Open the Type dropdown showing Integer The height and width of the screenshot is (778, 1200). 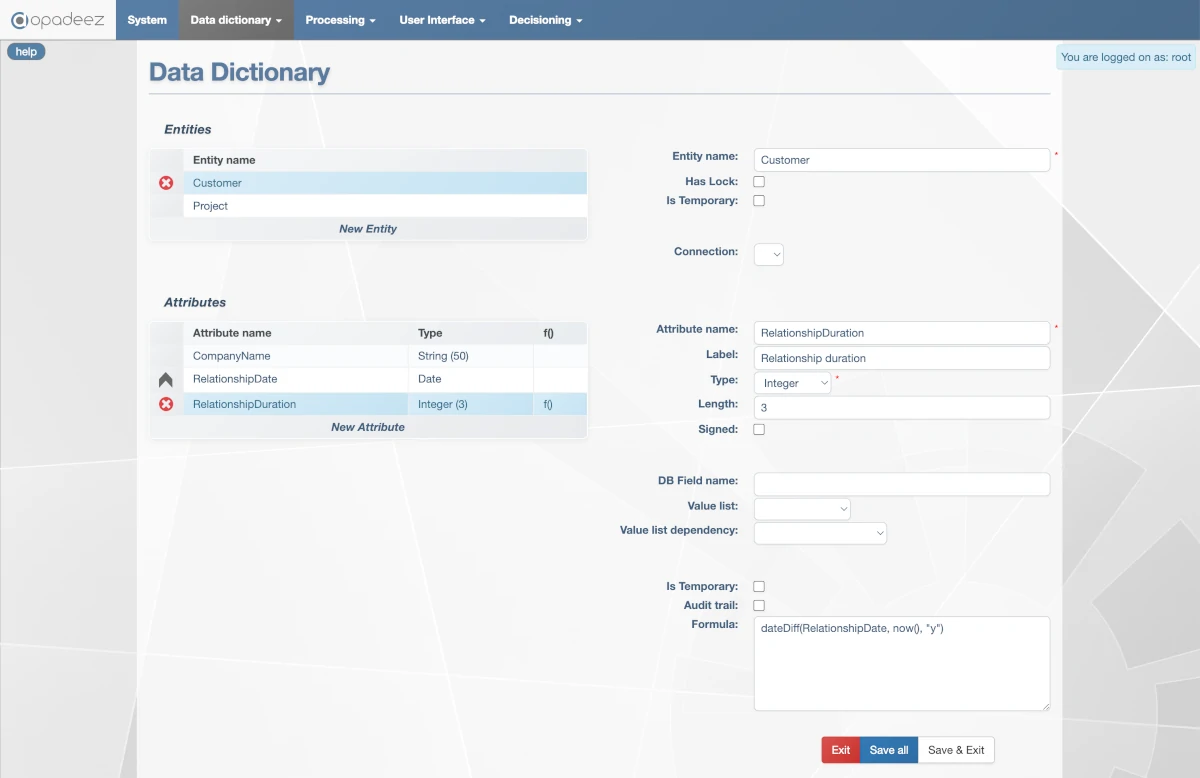[x=792, y=383]
